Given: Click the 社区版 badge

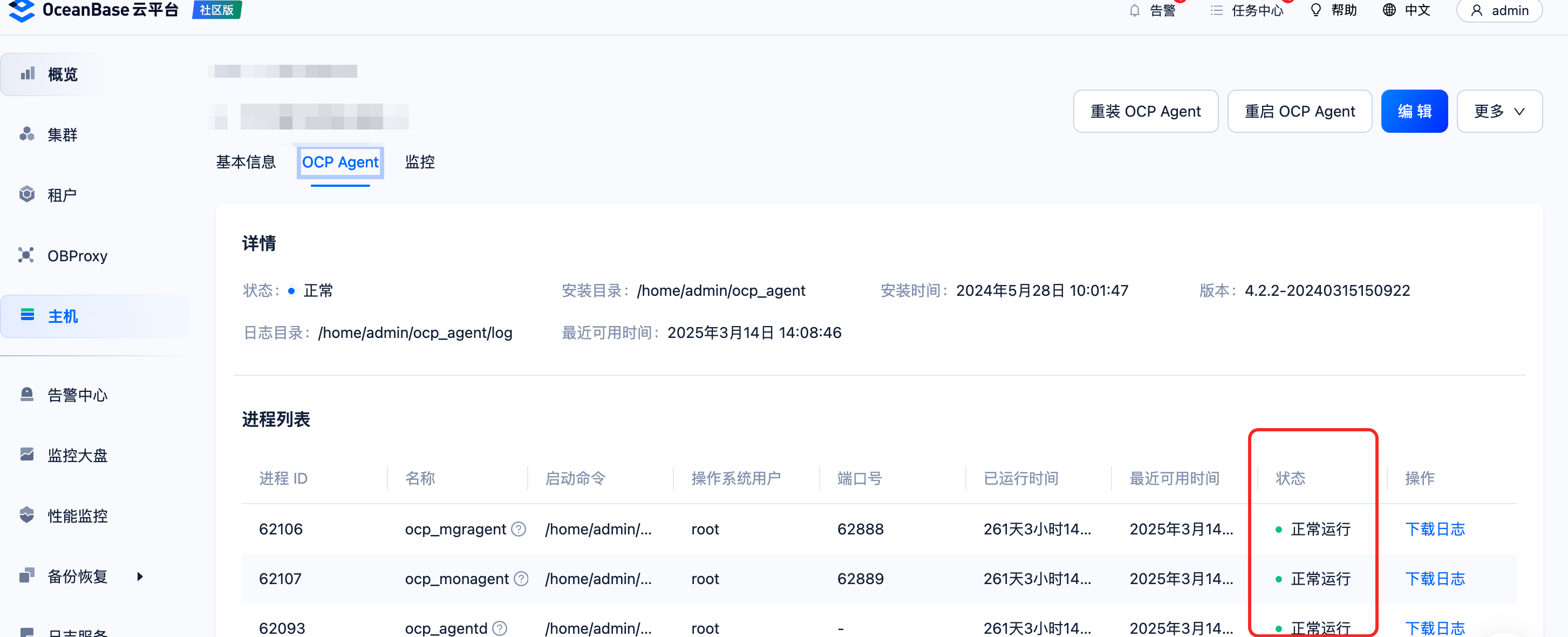Looking at the screenshot, I should (217, 10).
